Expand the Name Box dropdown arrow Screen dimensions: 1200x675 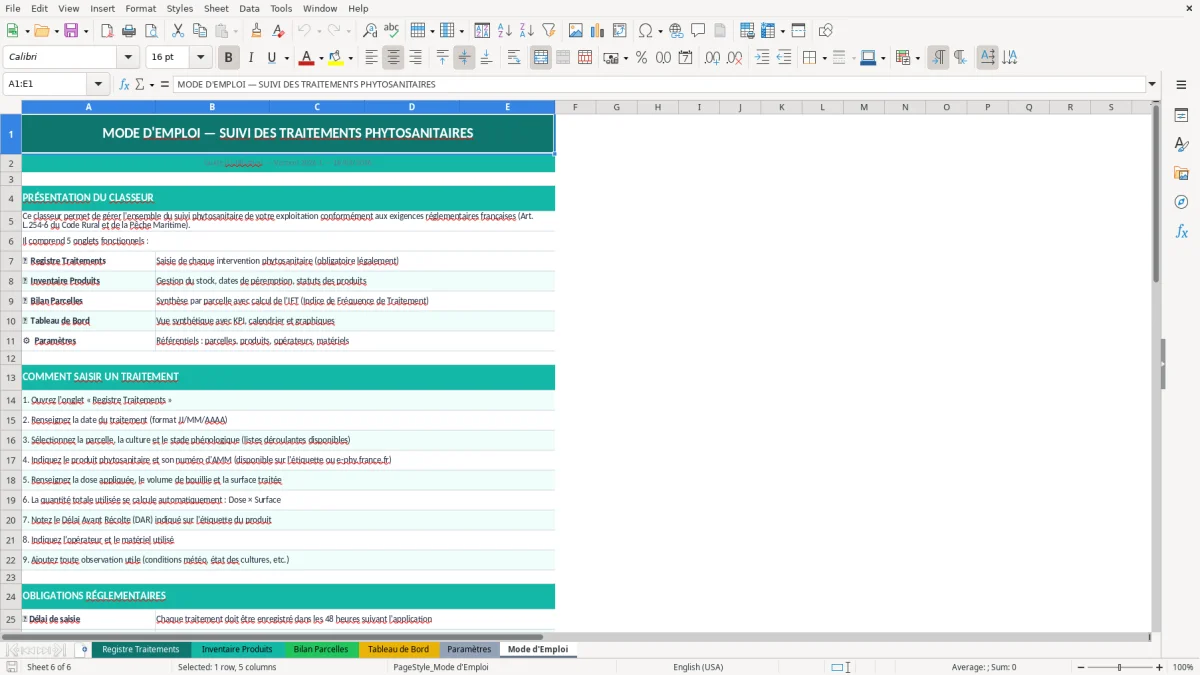pyautogui.click(x=98, y=85)
